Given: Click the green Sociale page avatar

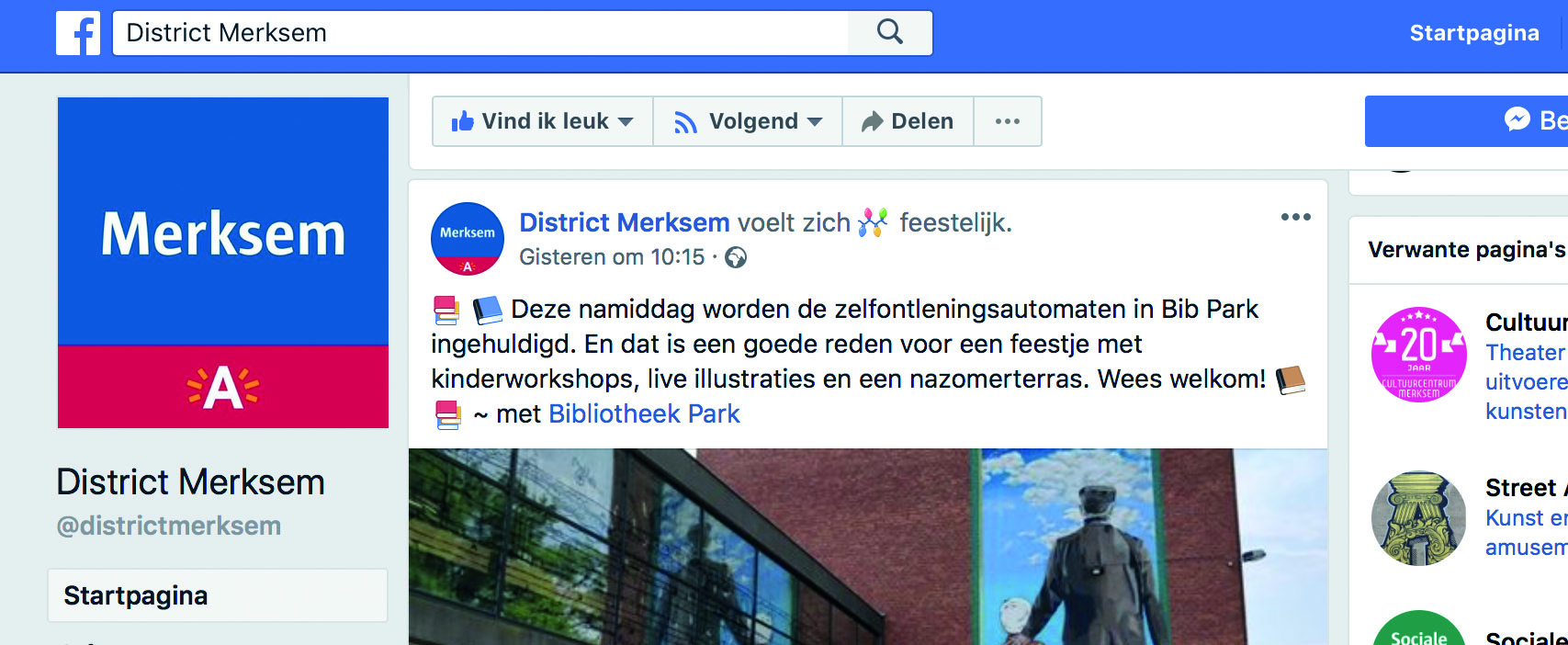Looking at the screenshot, I should tap(1419, 628).
